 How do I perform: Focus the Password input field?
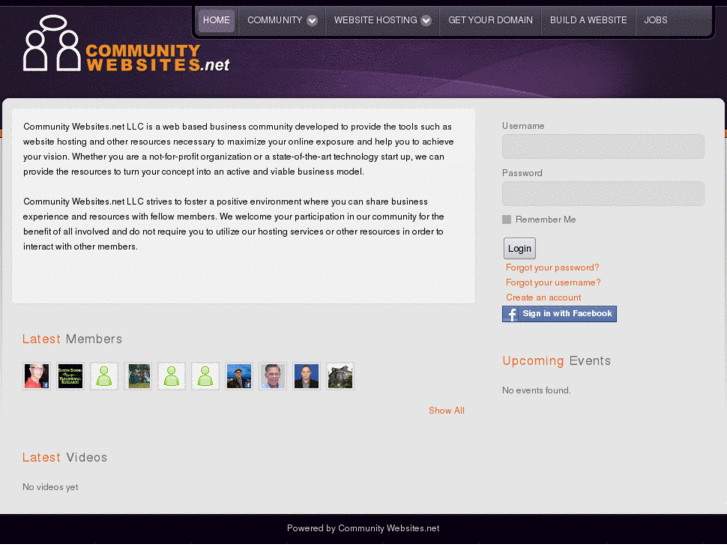[x=603, y=193]
